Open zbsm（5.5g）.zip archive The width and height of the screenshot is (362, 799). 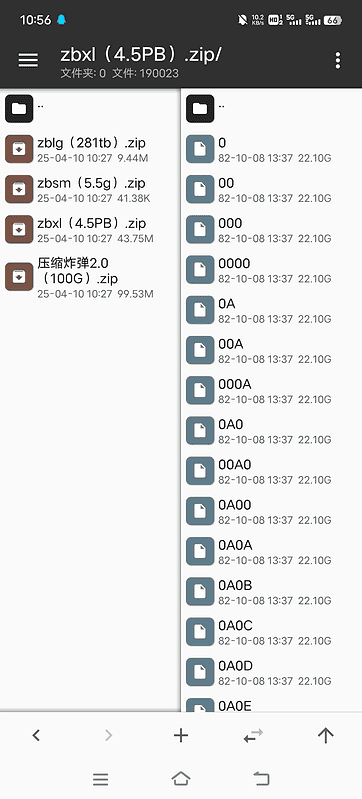pos(90,189)
